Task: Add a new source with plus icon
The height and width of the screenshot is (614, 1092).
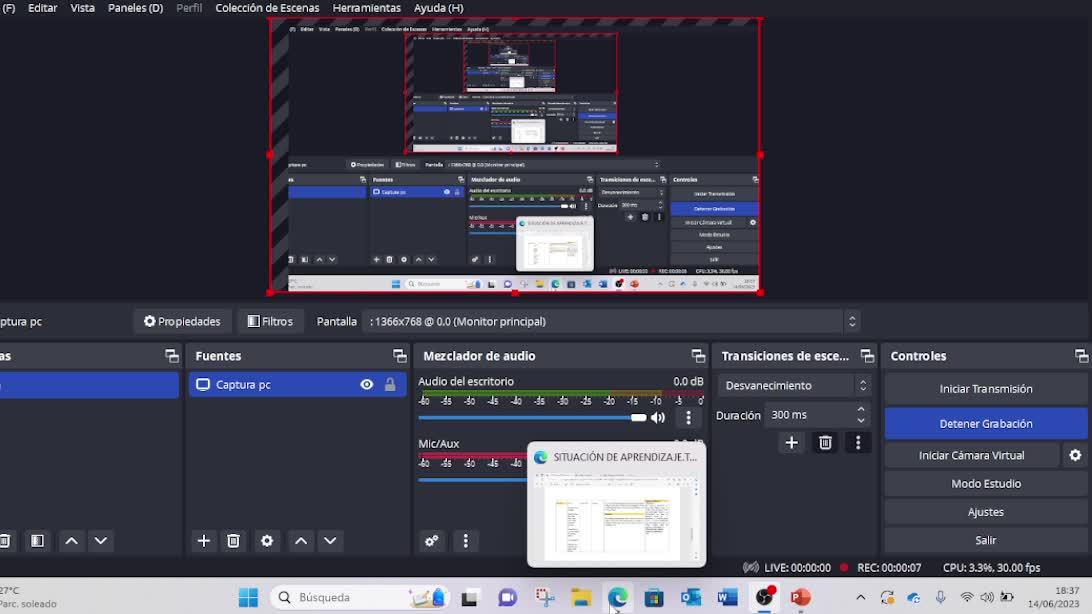Action: [x=204, y=541]
